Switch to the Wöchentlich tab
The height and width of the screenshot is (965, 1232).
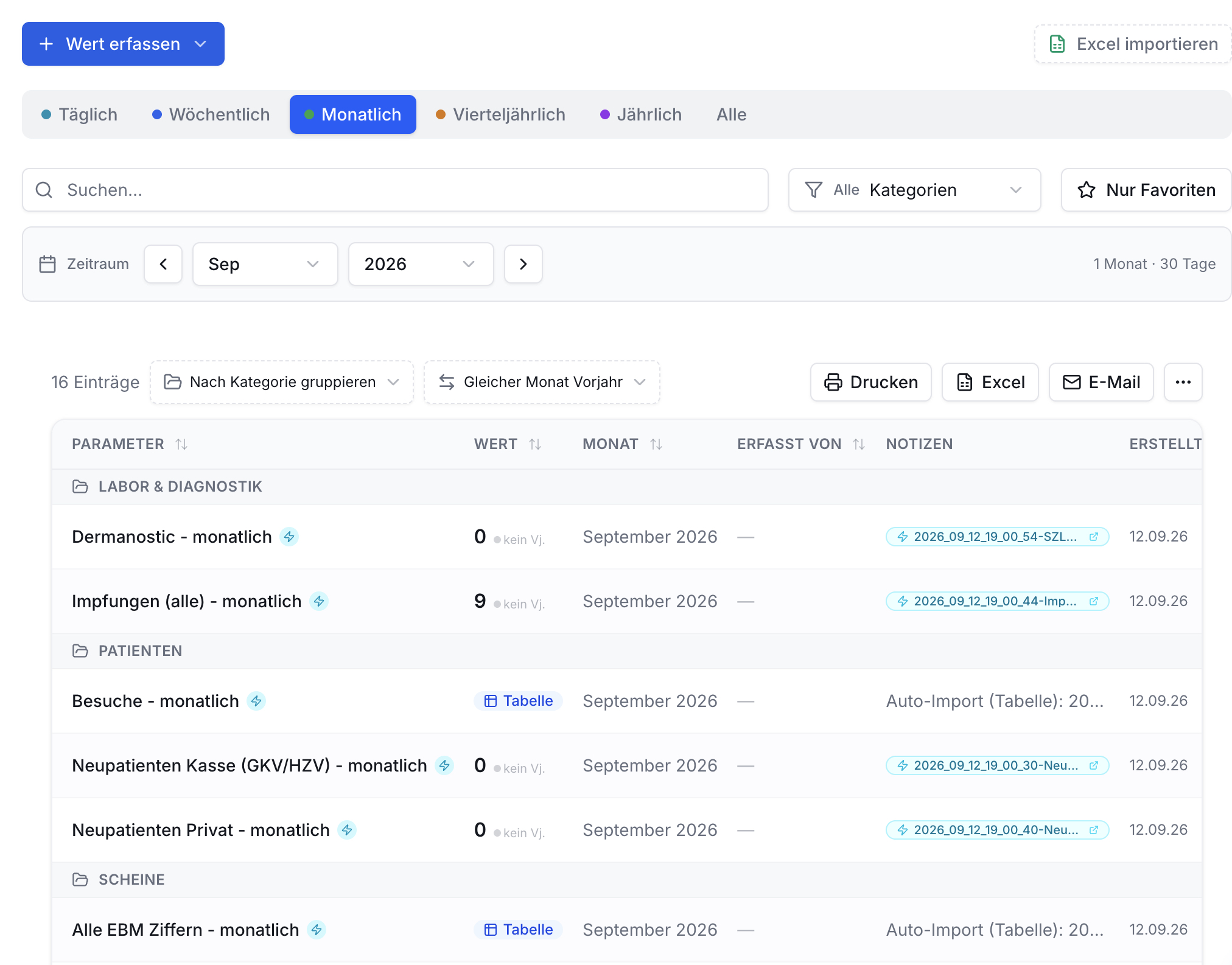(211, 114)
